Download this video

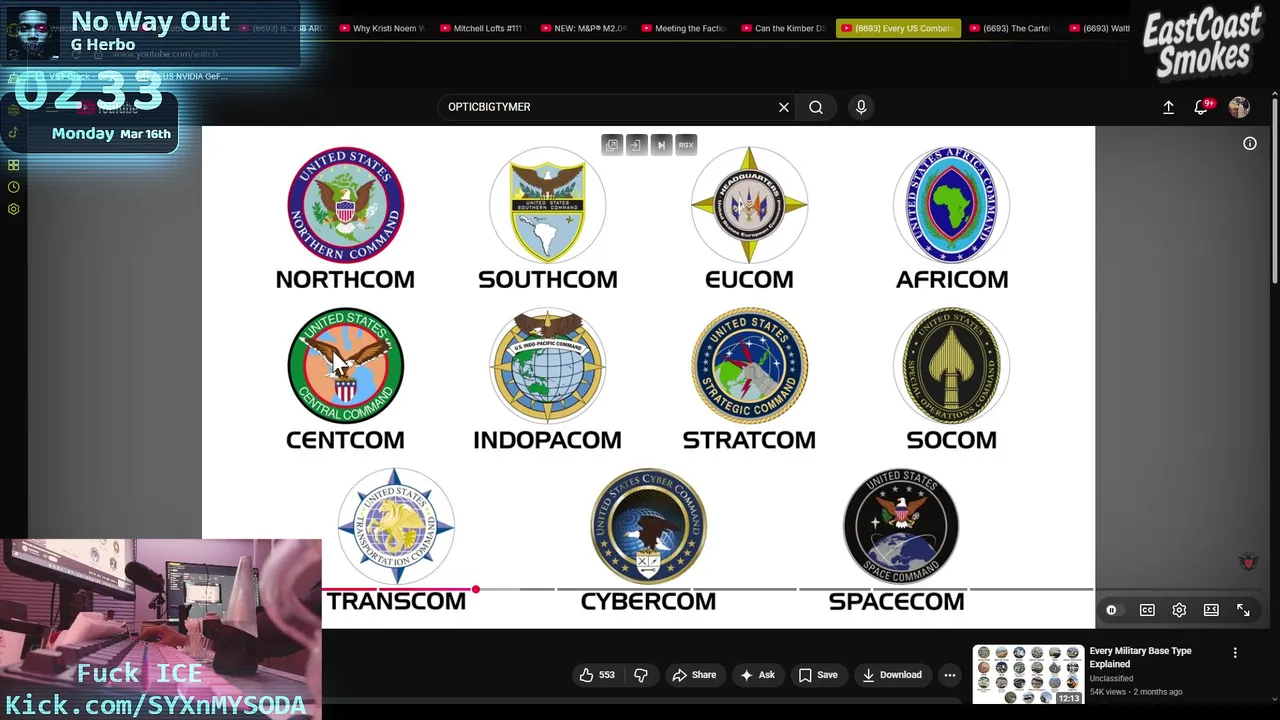[x=892, y=675]
